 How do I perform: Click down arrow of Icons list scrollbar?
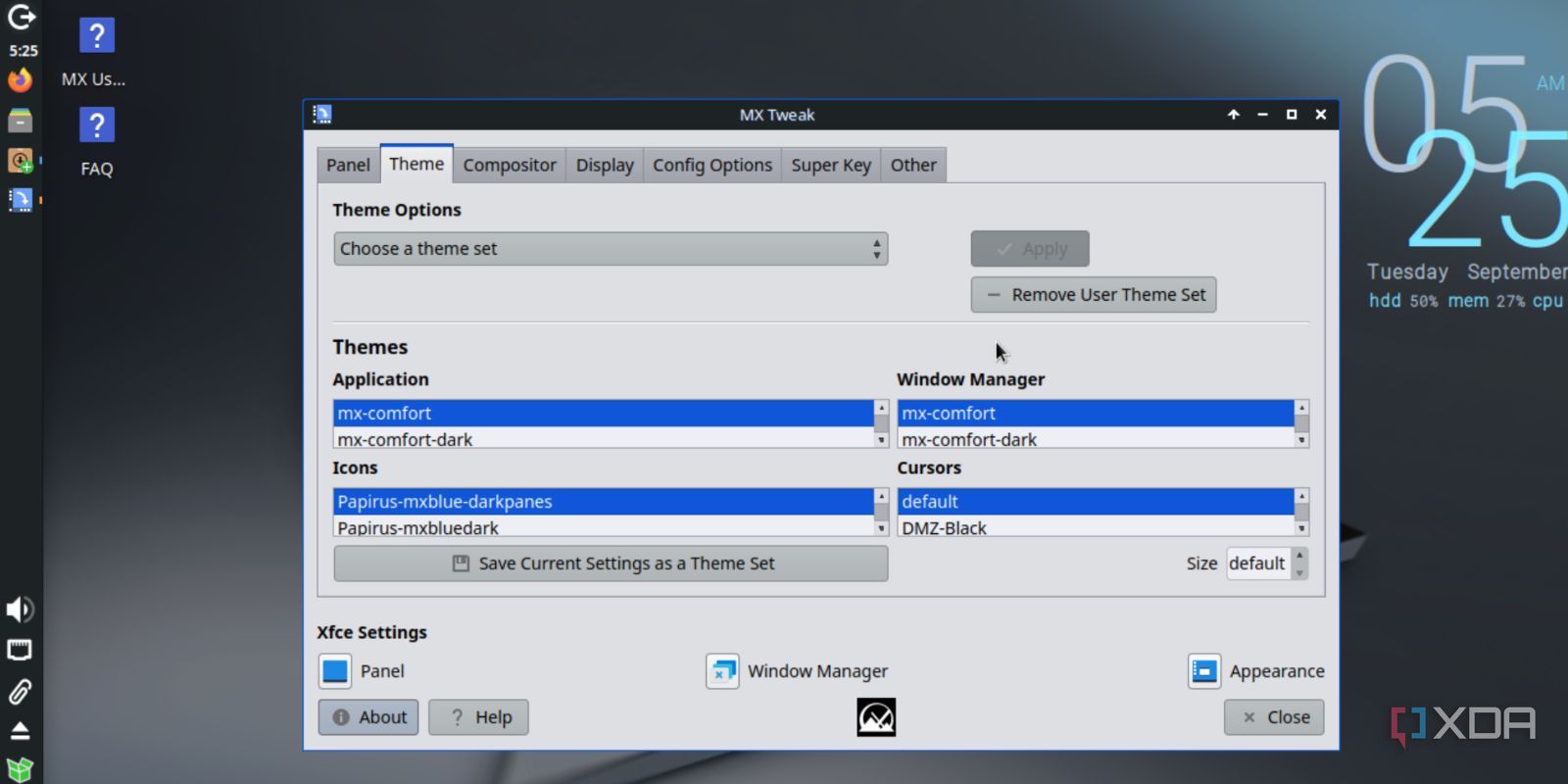(x=881, y=529)
